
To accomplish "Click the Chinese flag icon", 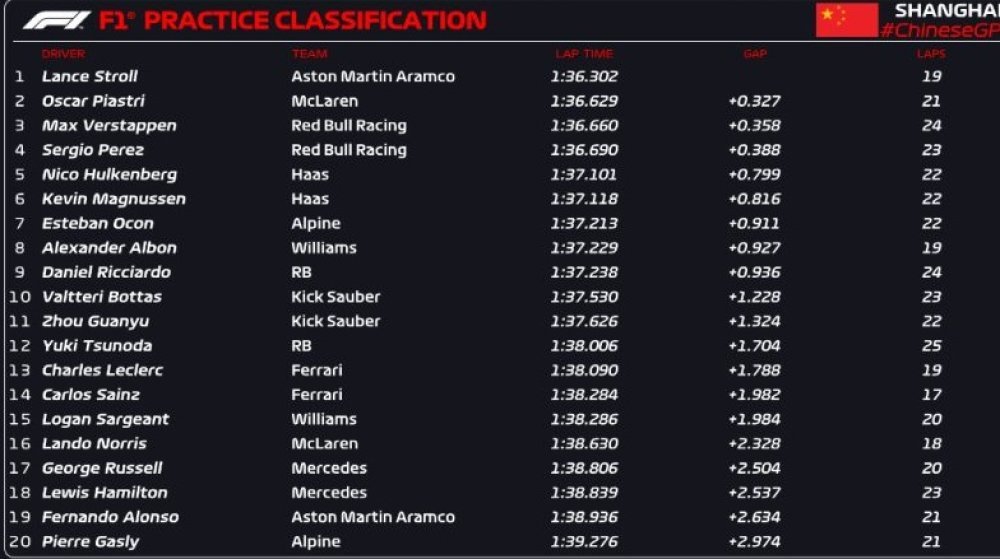I will 846,20.
